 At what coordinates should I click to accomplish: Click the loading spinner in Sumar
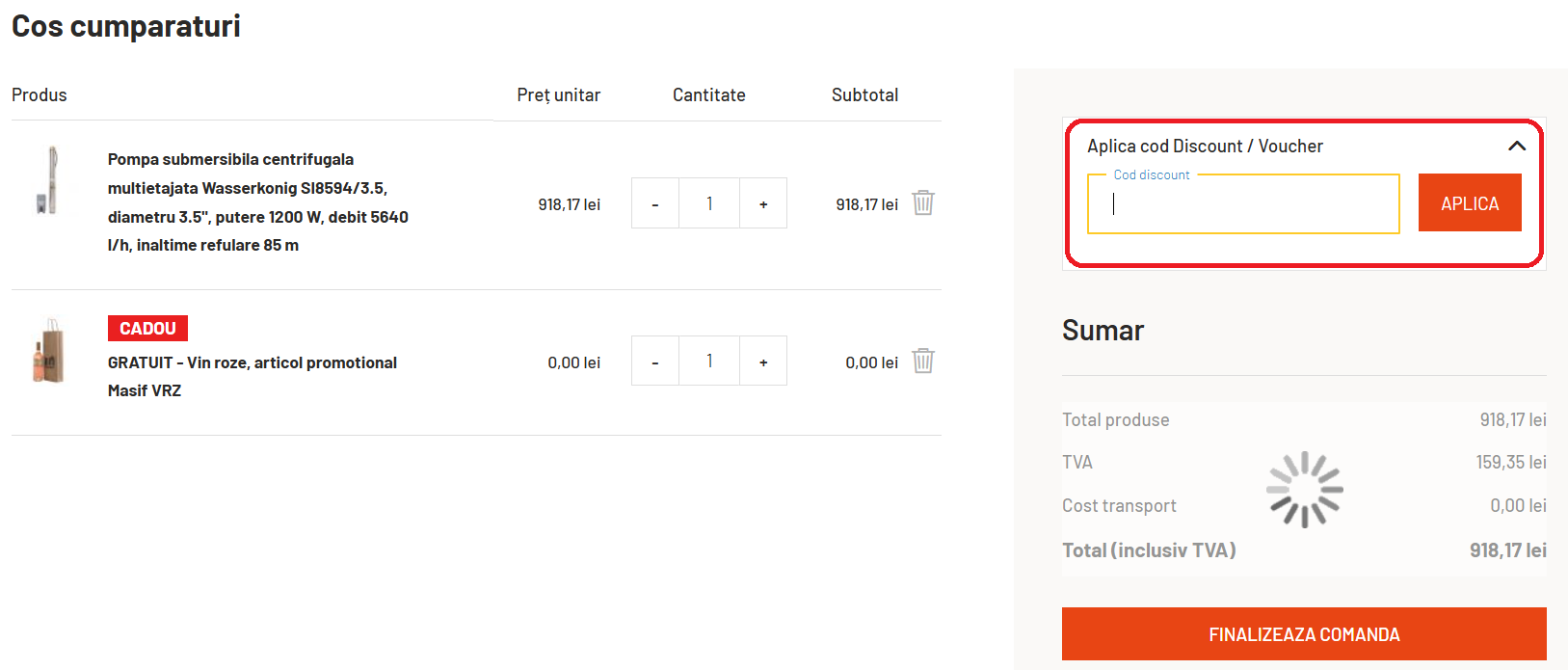(1304, 490)
